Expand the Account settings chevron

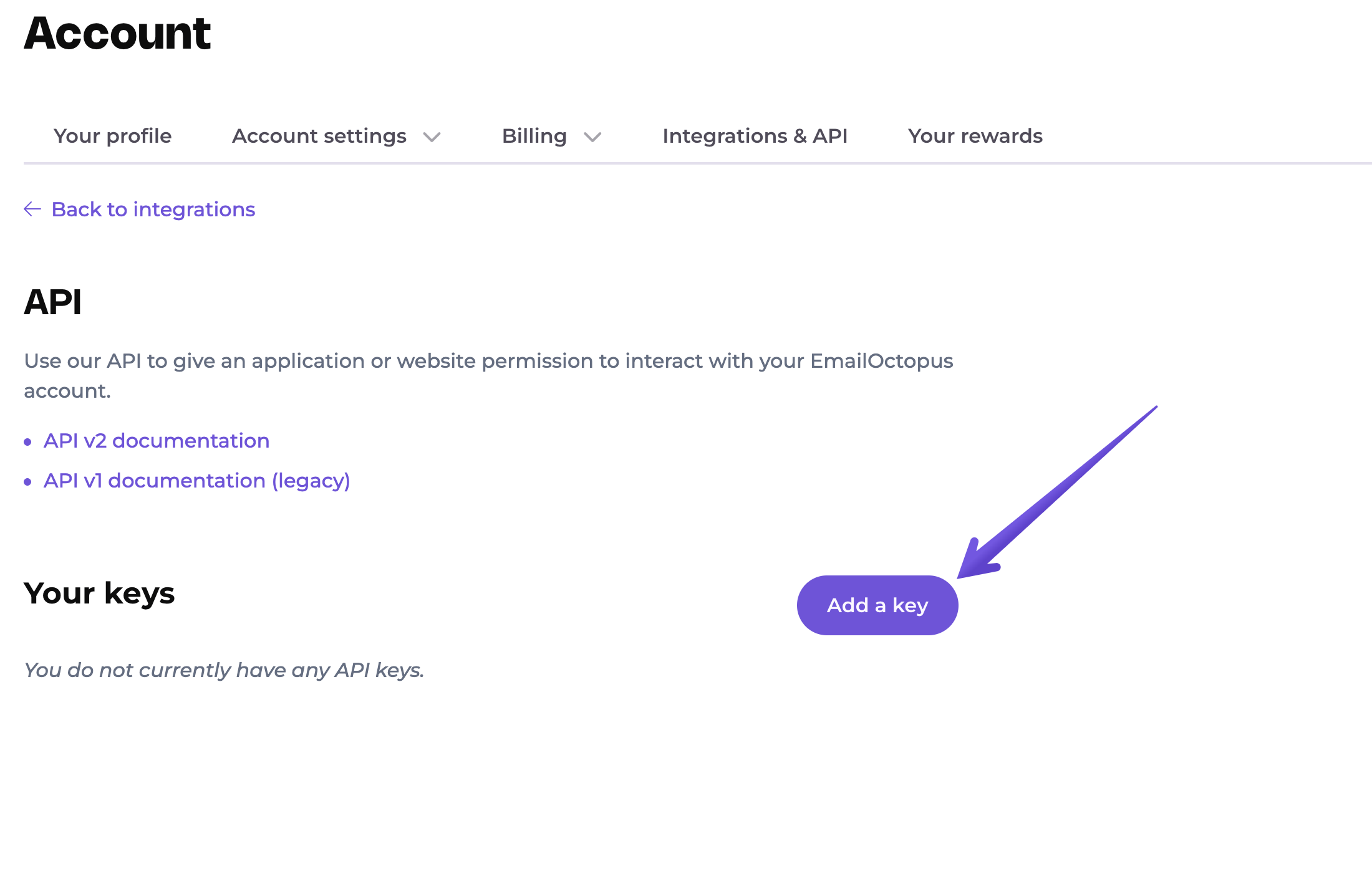[x=432, y=137]
